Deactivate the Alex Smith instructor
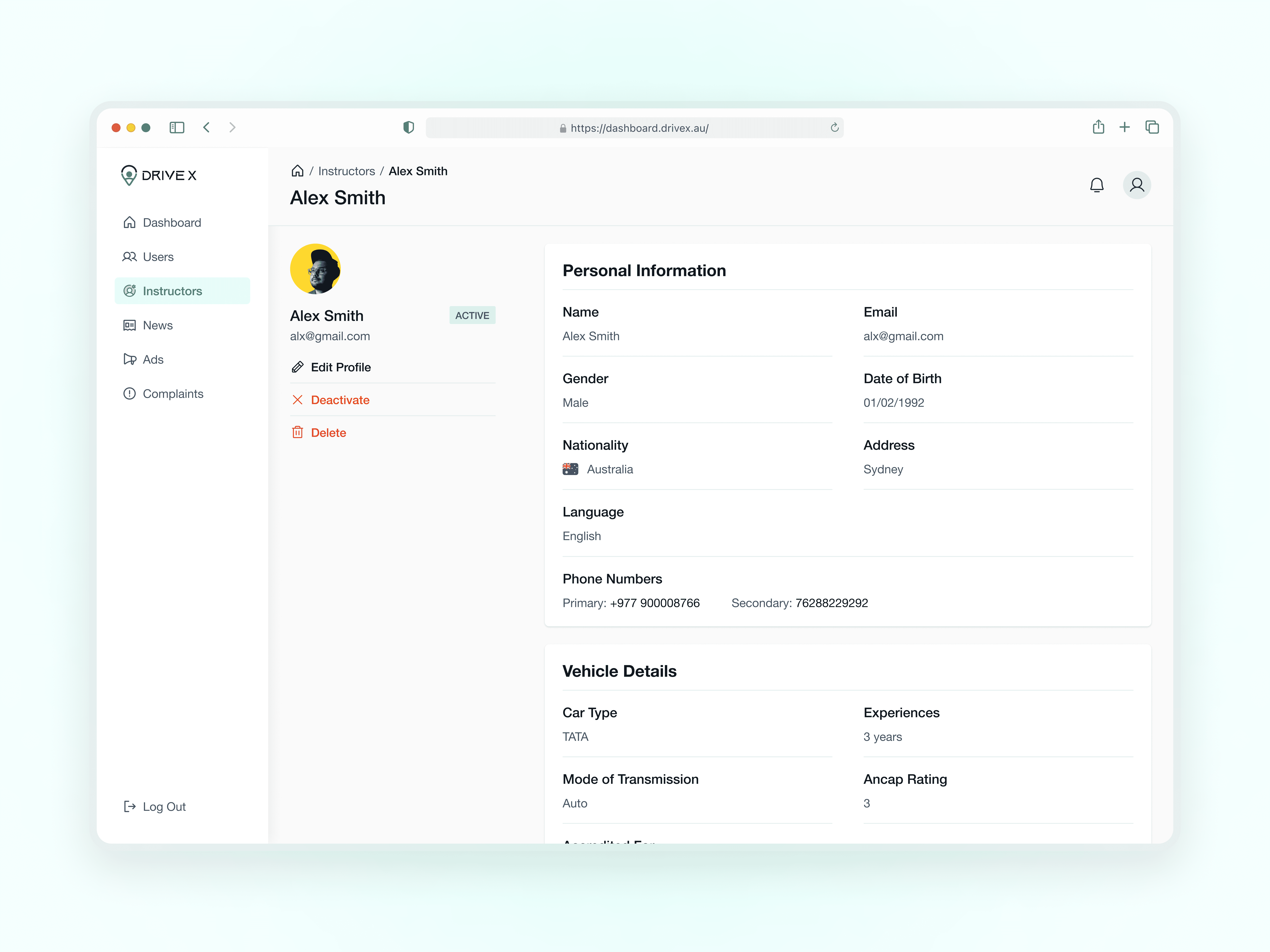This screenshot has width=1270, height=952. [x=340, y=400]
